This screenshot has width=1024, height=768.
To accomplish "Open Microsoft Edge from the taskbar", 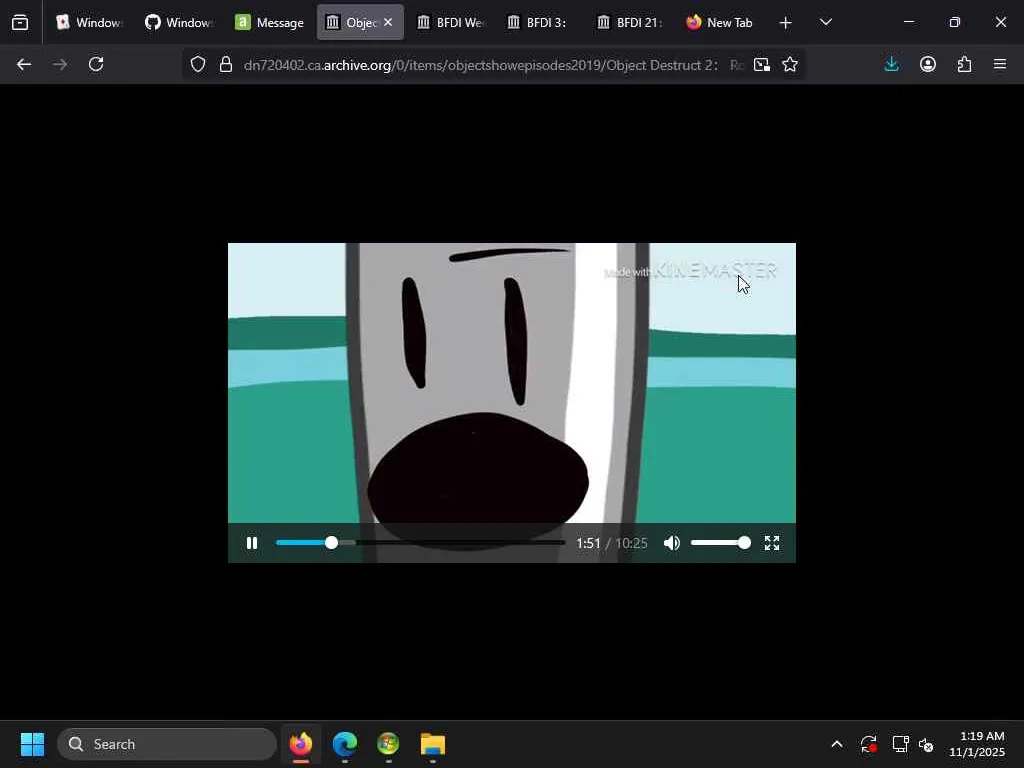I will [345, 744].
